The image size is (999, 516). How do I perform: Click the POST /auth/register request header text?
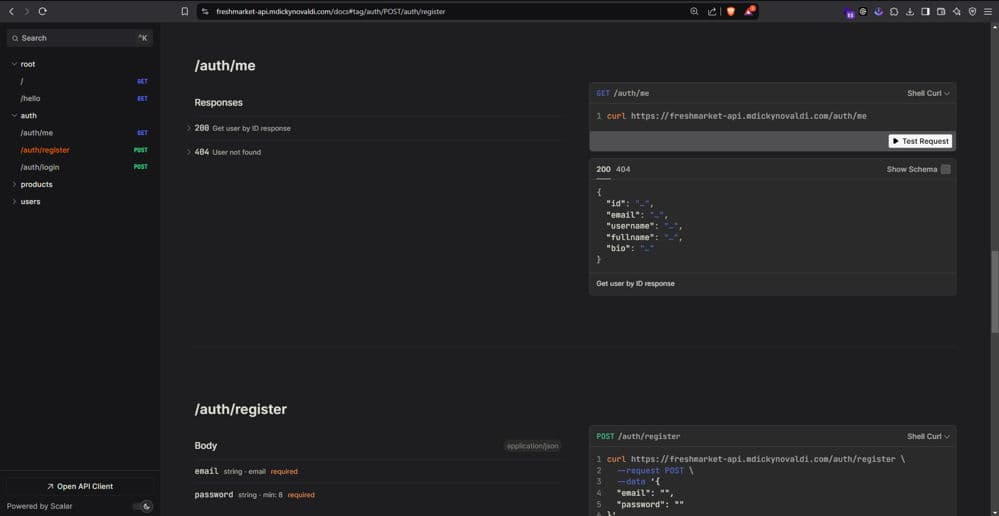click(x=638, y=437)
